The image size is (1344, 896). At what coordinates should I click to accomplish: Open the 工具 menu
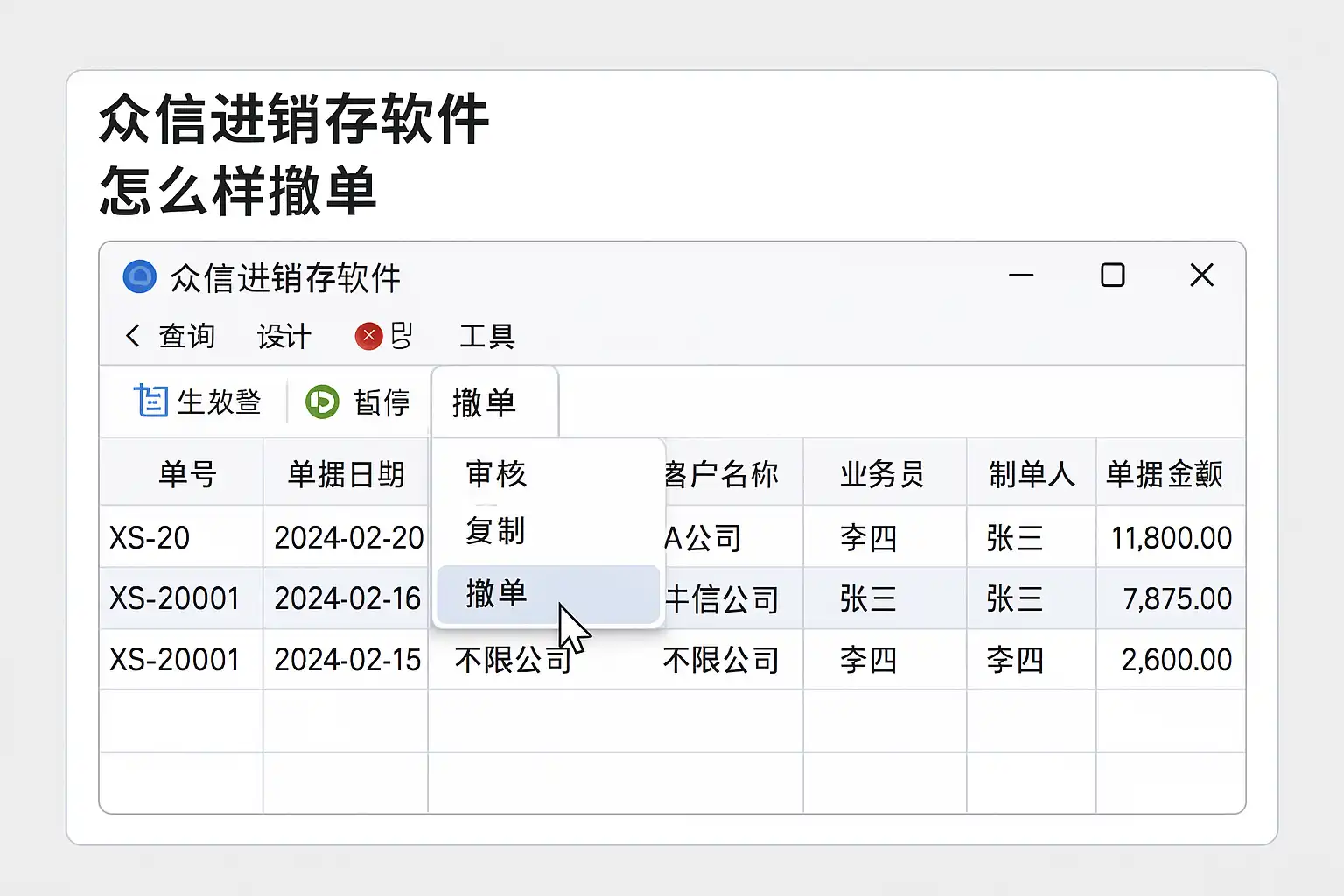[487, 336]
